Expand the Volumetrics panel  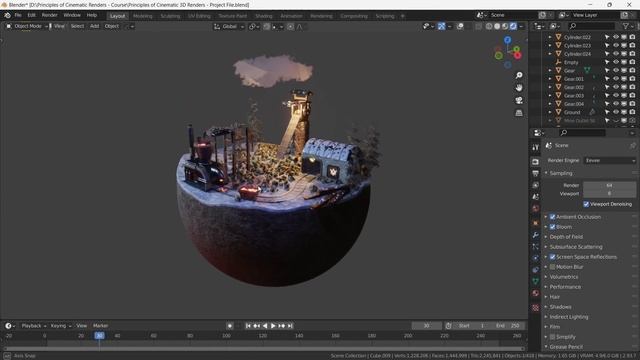point(546,277)
